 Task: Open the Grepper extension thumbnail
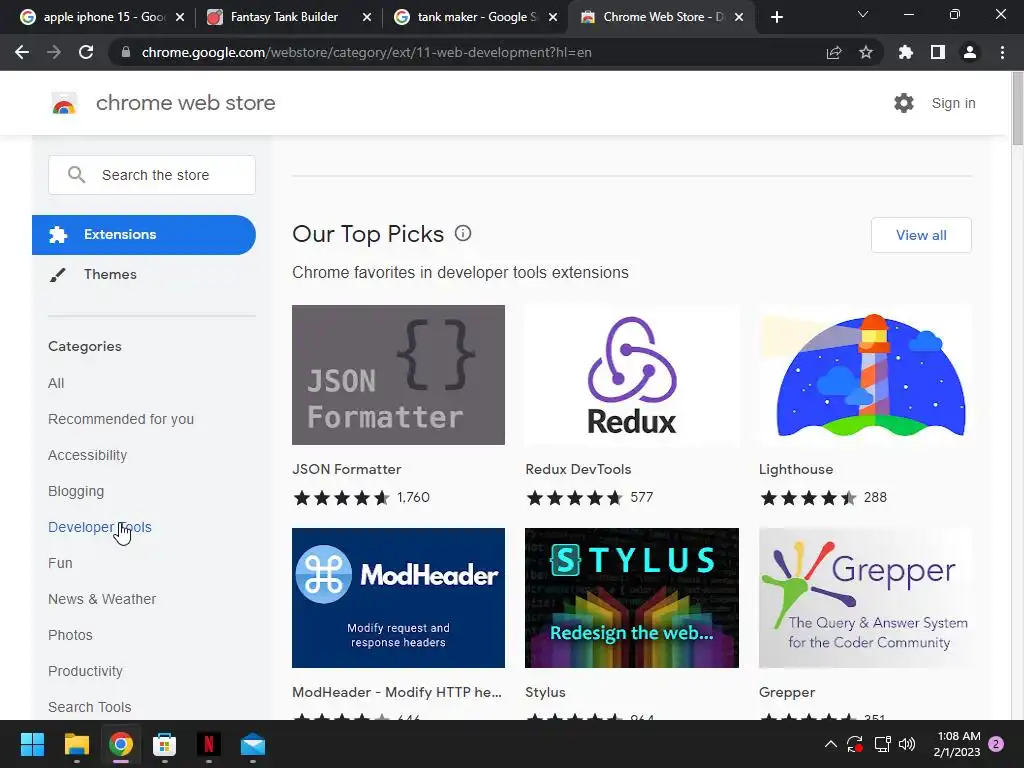pyautogui.click(x=865, y=598)
